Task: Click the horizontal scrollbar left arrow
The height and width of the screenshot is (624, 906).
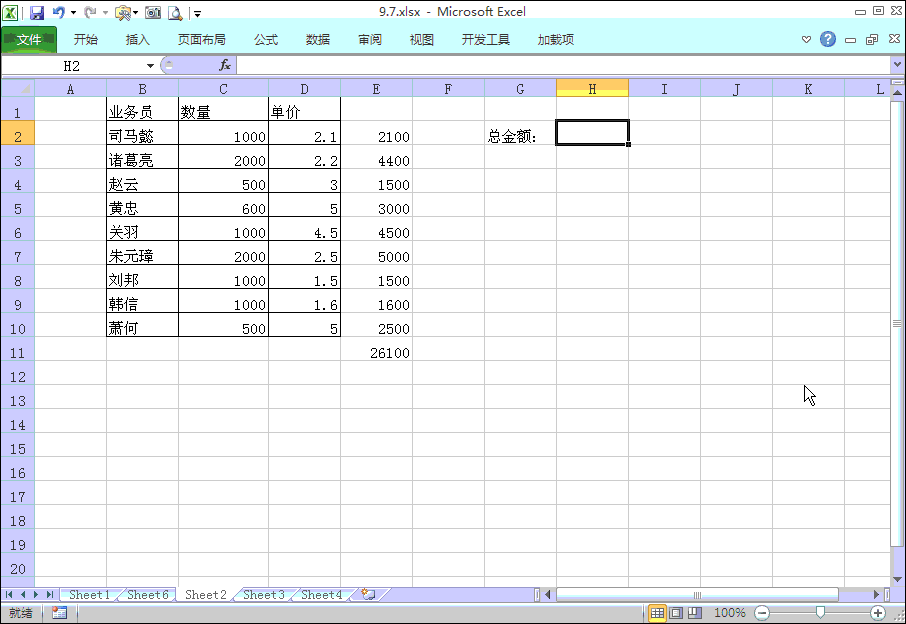Action: coord(548,594)
